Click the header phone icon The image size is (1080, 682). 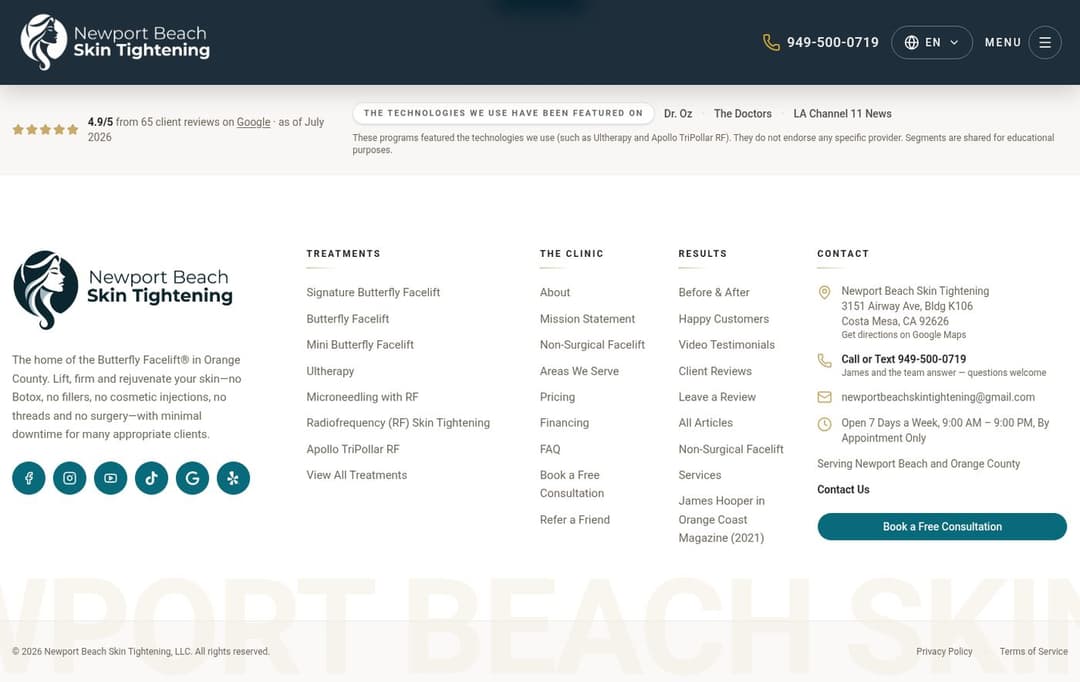click(771, 42)
